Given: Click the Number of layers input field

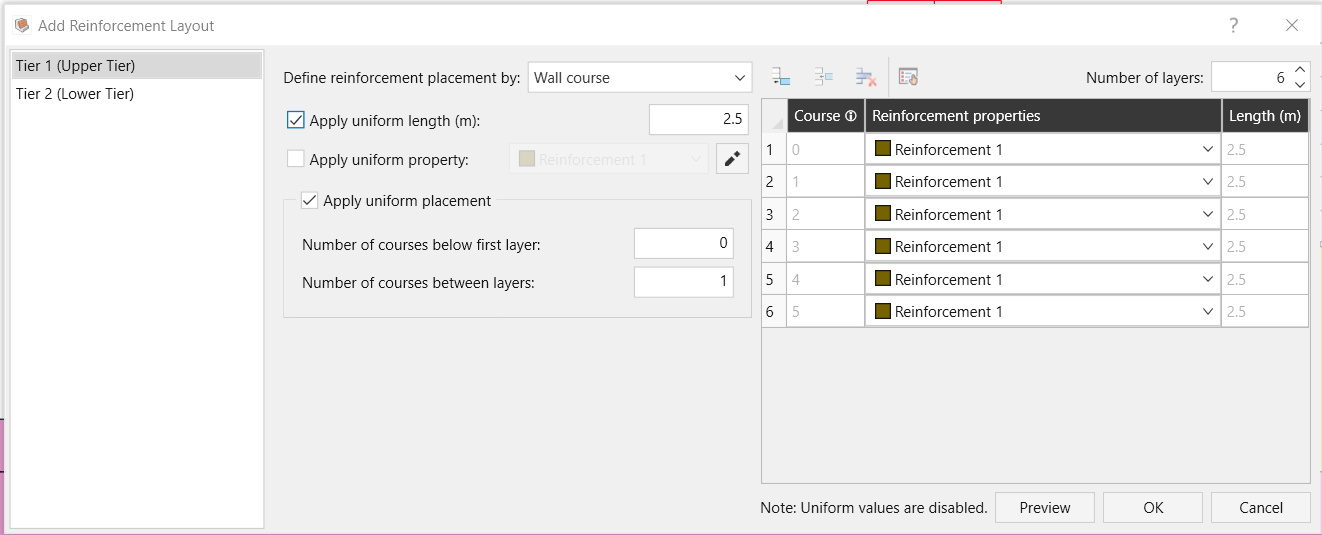Looking at the screenshot, I should tap(1250, 77).
